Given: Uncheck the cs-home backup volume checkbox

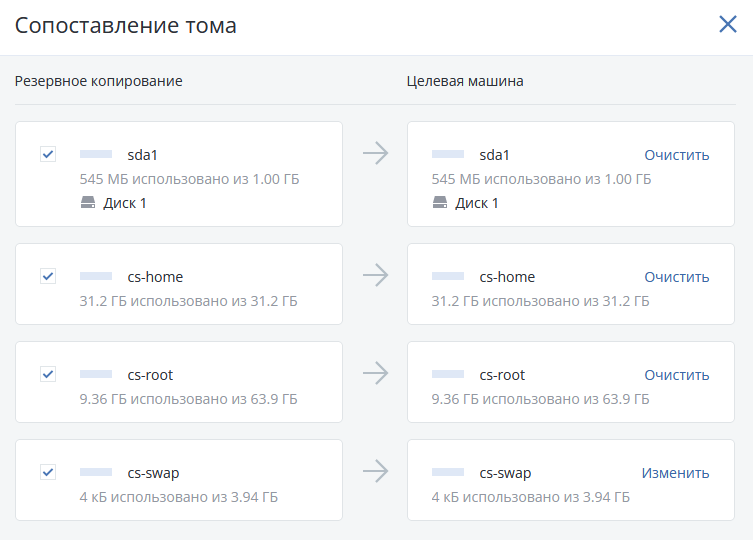Looking at the screenshot, I should pyautogui.click(x=48, y=276).
